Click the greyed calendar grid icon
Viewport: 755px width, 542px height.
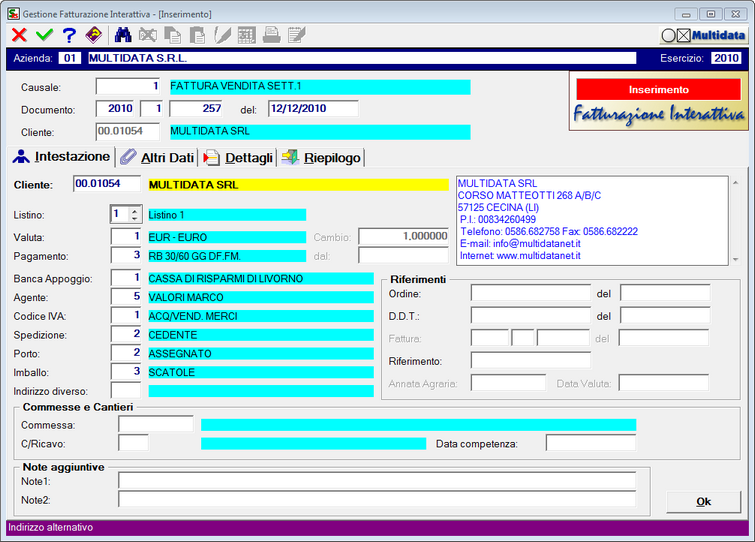(247, 35)
